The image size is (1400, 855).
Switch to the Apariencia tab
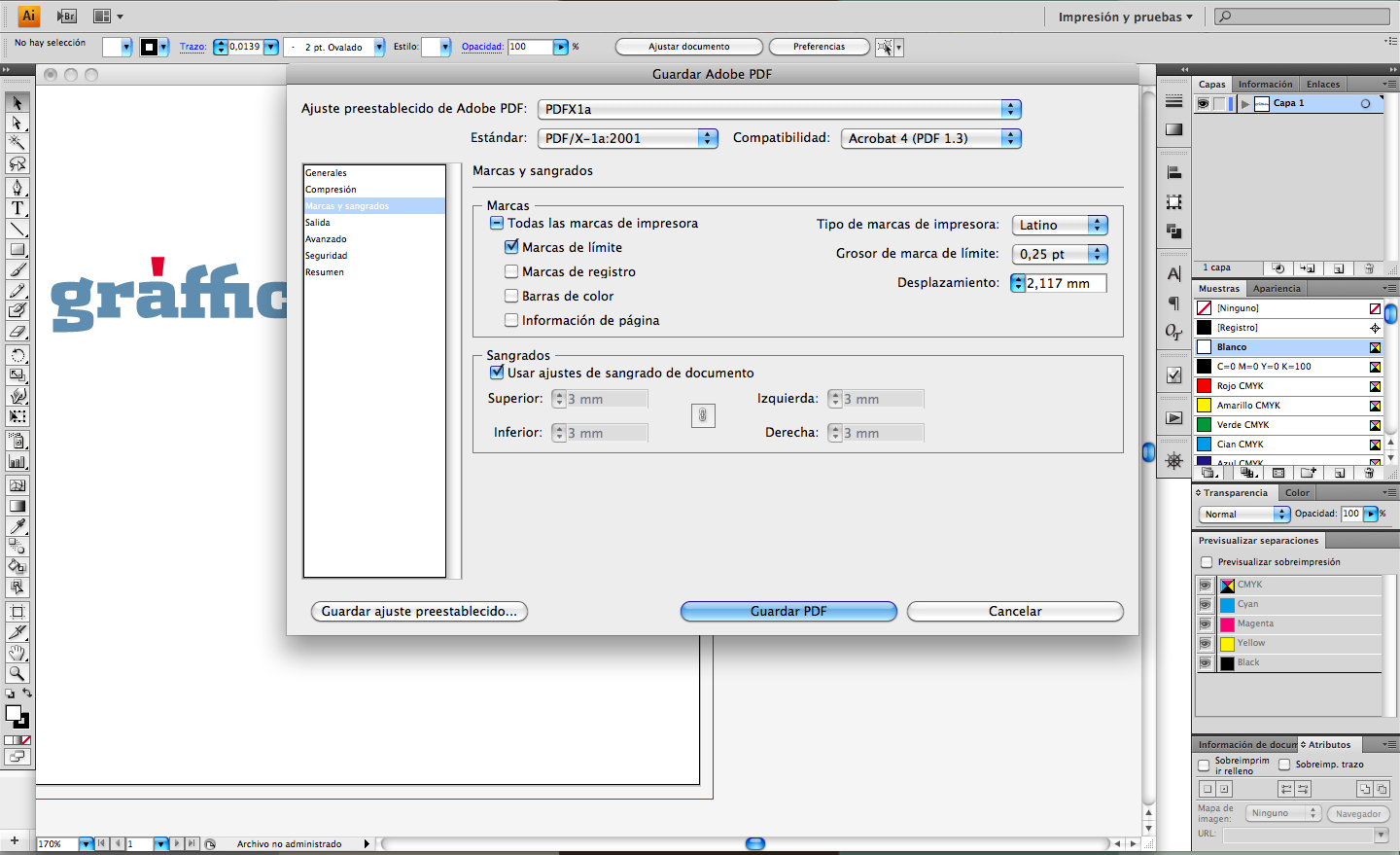pos(1277,289)
